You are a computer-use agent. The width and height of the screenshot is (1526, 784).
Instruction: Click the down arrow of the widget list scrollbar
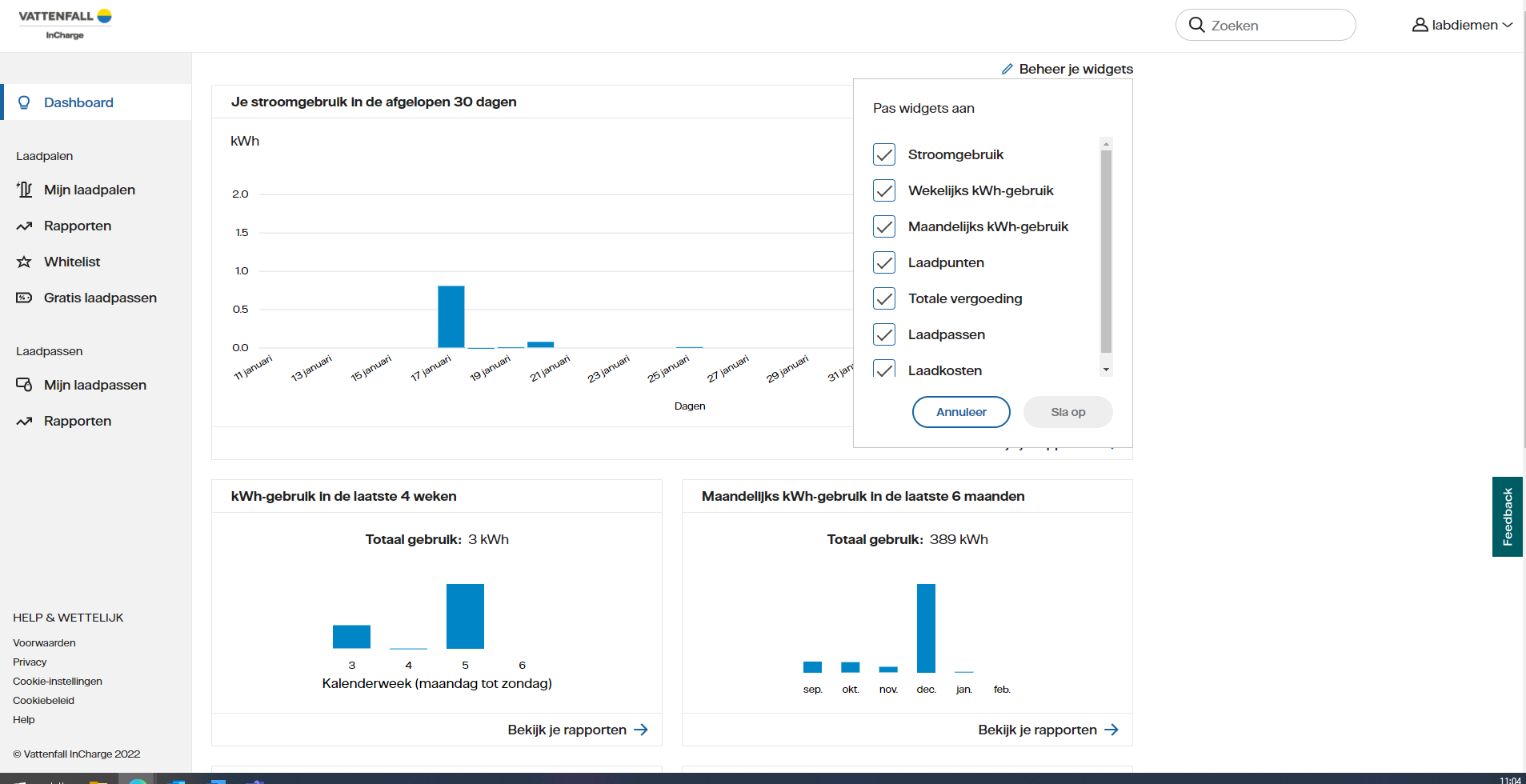(1106, 369)
